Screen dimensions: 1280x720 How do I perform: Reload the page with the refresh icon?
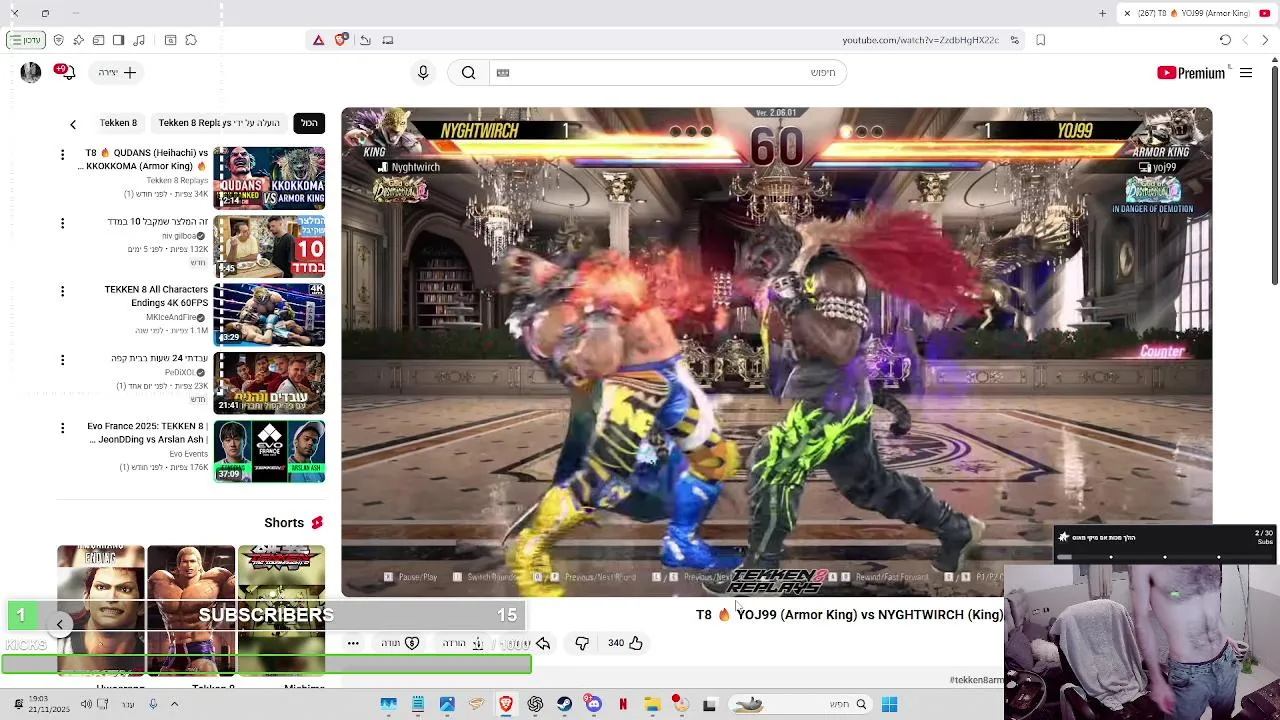coord(1225,40)
